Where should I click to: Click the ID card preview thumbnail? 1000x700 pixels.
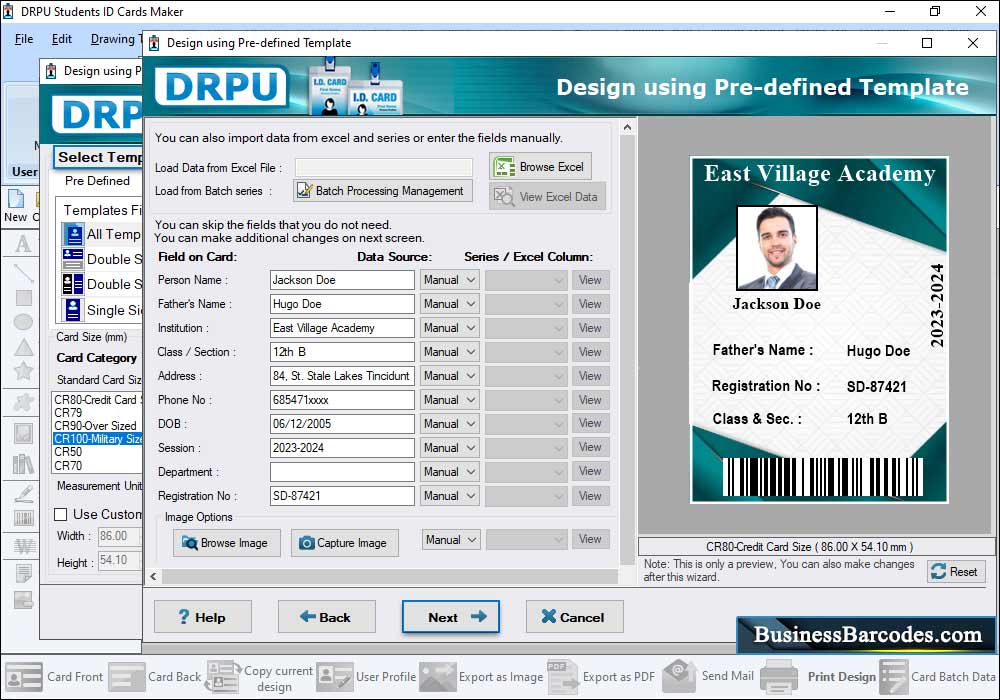pos(820,330)
